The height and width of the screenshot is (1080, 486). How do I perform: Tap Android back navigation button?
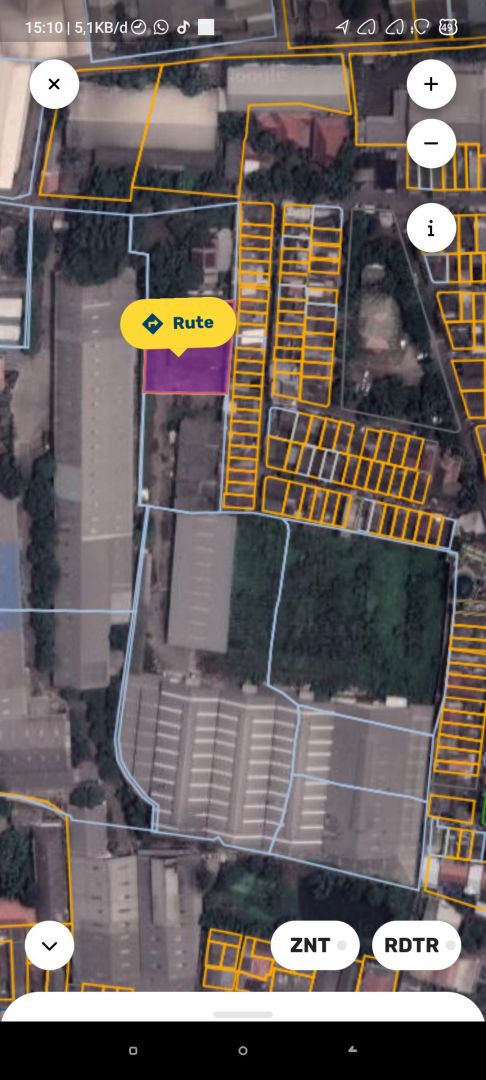click(x=352, y=1050)
